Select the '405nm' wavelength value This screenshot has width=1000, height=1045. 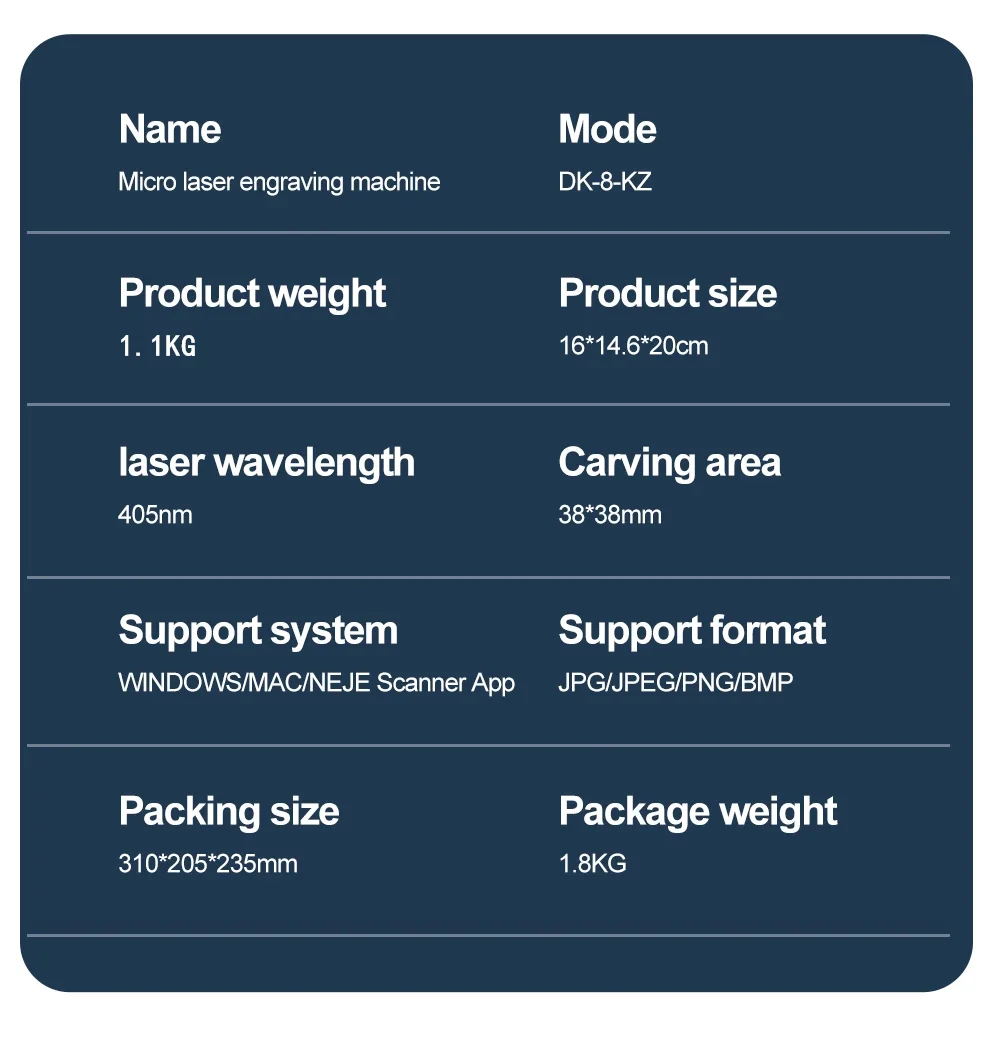[155, 515]
